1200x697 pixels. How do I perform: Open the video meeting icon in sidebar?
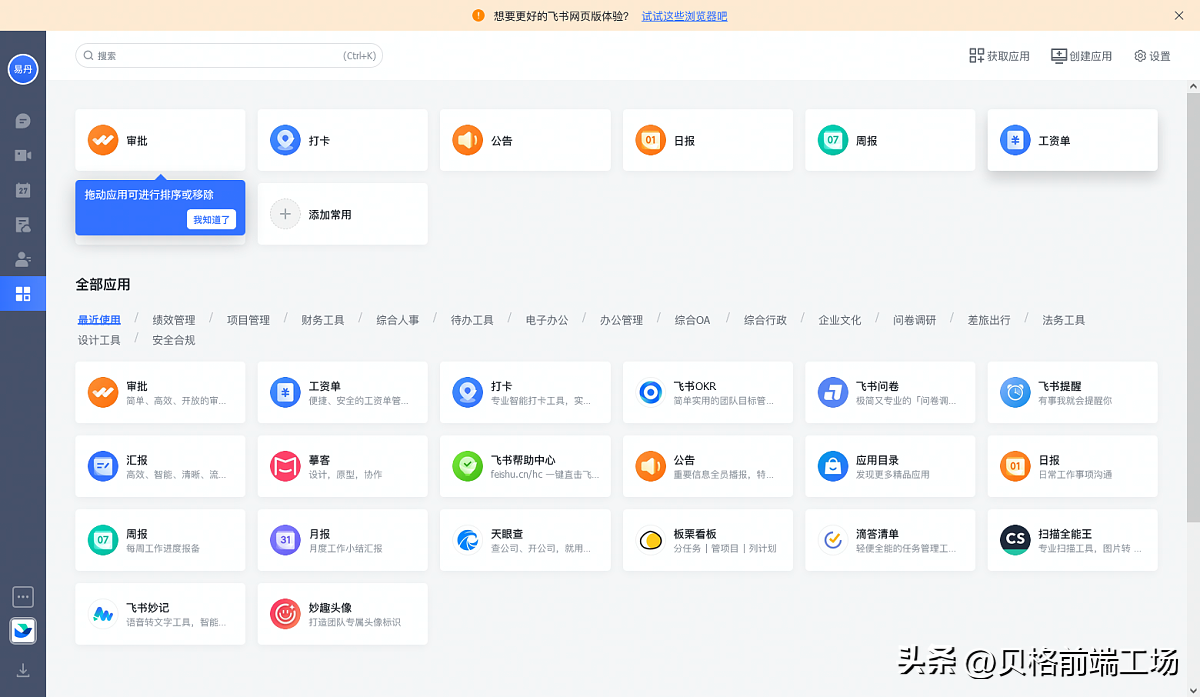pos(23,156)
